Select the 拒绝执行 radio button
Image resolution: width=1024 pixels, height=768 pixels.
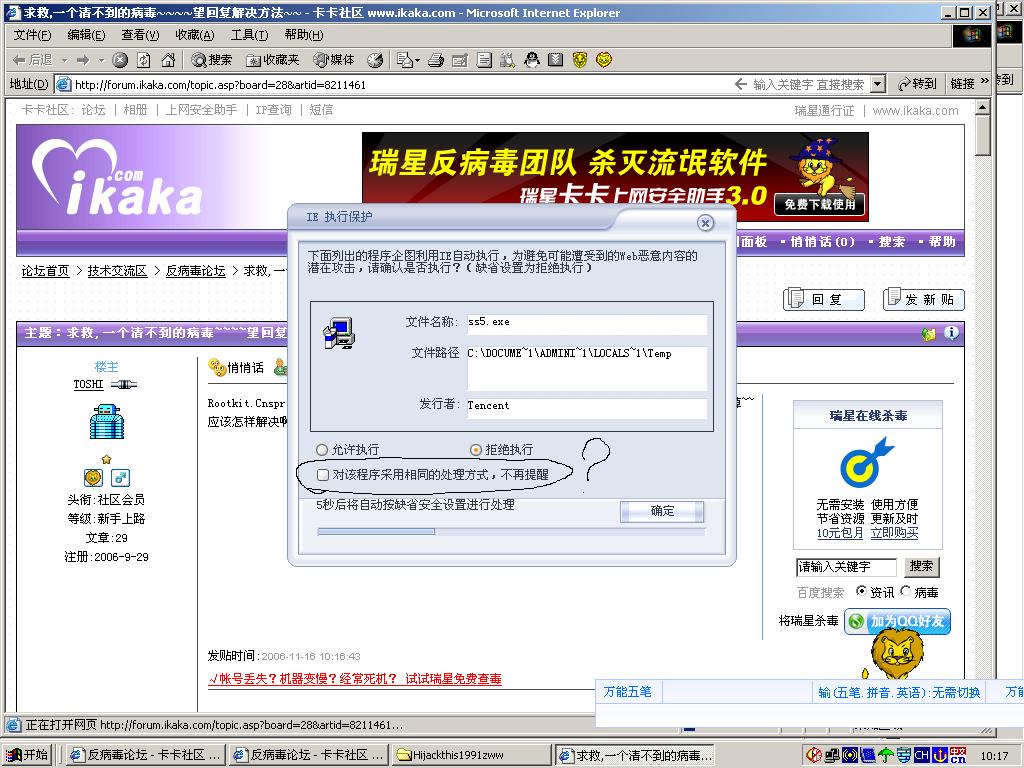pos(476,450)
